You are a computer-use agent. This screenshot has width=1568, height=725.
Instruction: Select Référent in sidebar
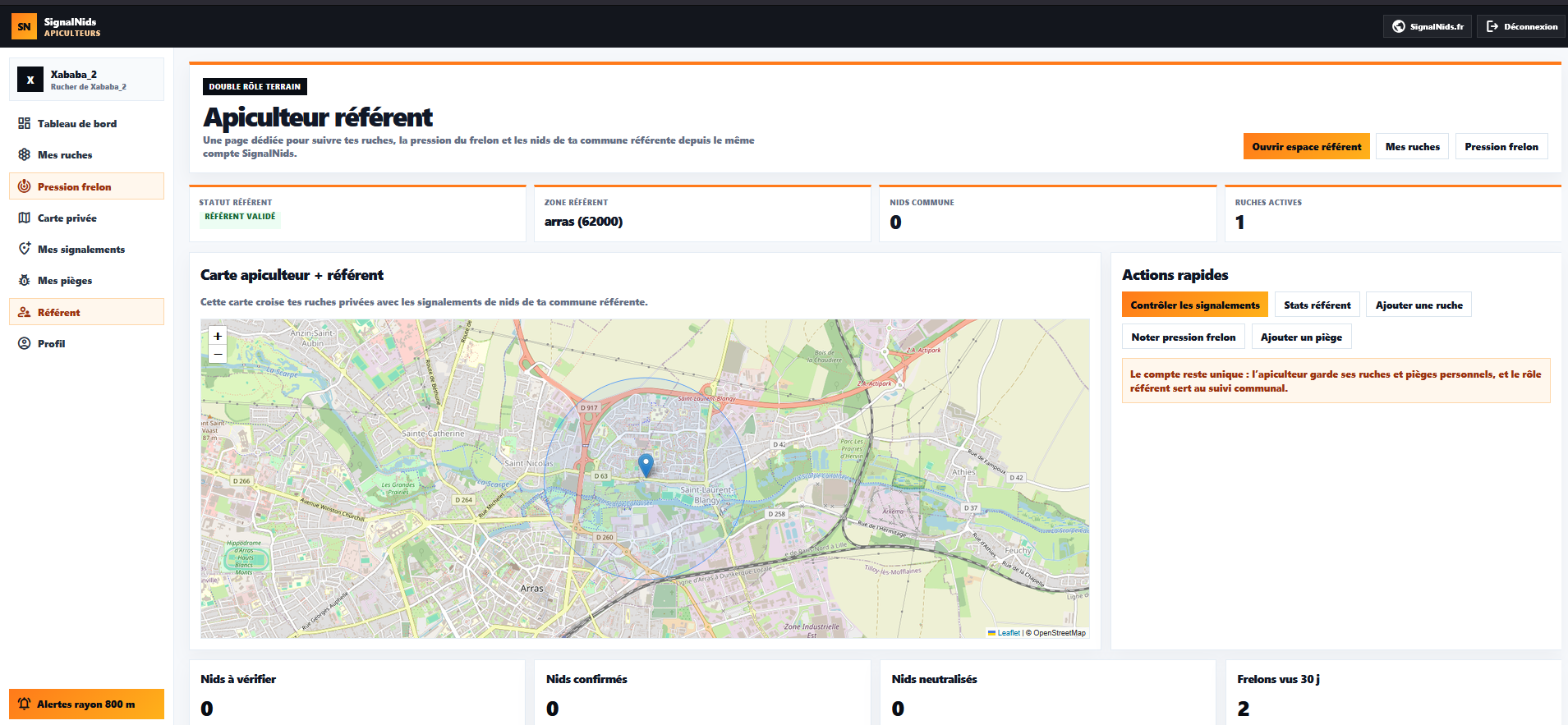point(86,312)
